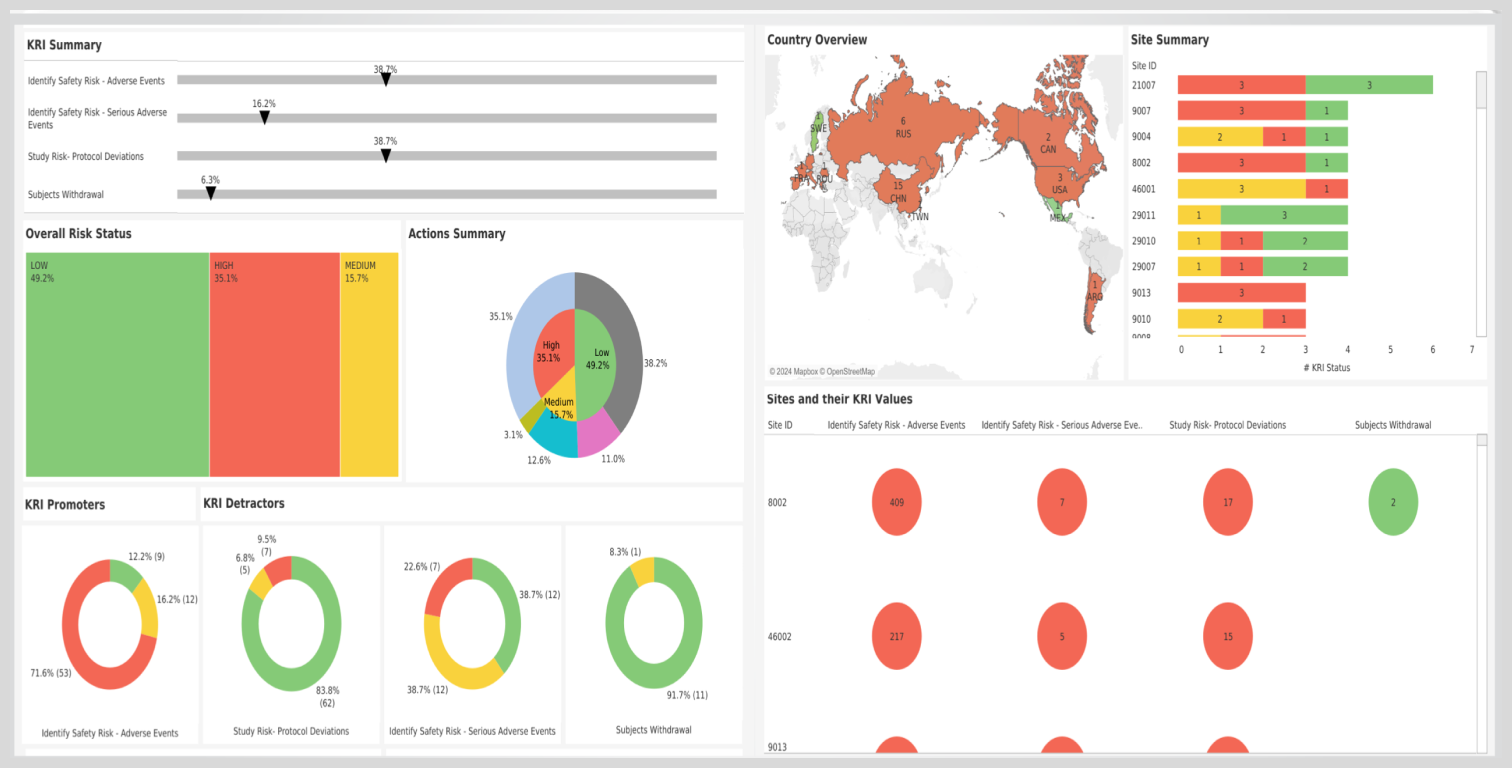Click the Serious Adverse Events 16.2% marker
This screenshot has height=768, width=1512.
tap(264, 117)
